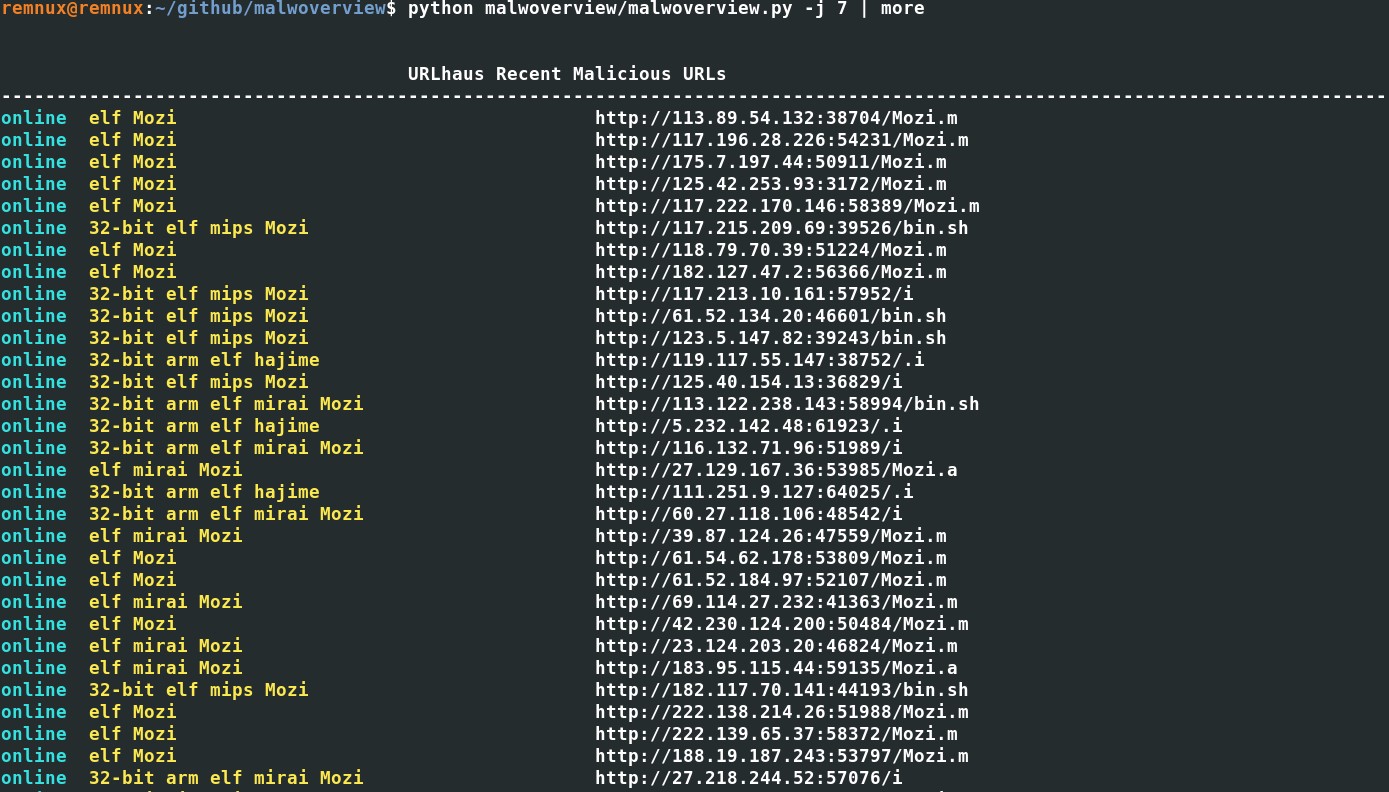Click the ~/github/malwoverview path in prompt
Viewport: 1389px width, 792px height.
click(x=269, y=8)
